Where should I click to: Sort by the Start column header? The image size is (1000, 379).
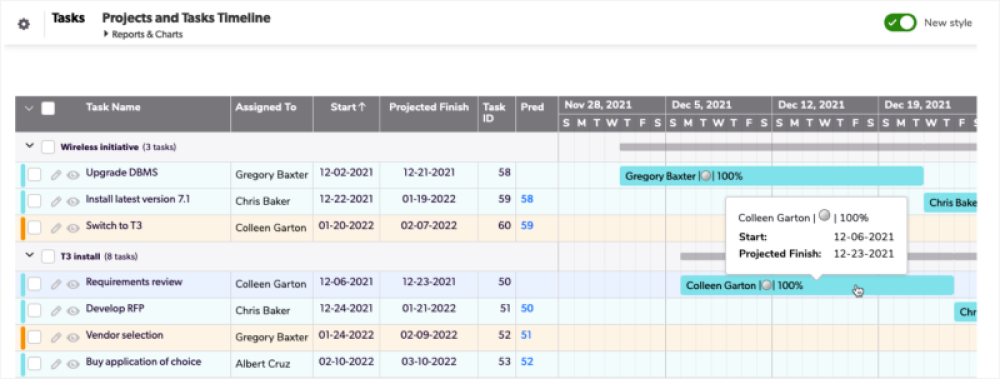click(348, 107)
